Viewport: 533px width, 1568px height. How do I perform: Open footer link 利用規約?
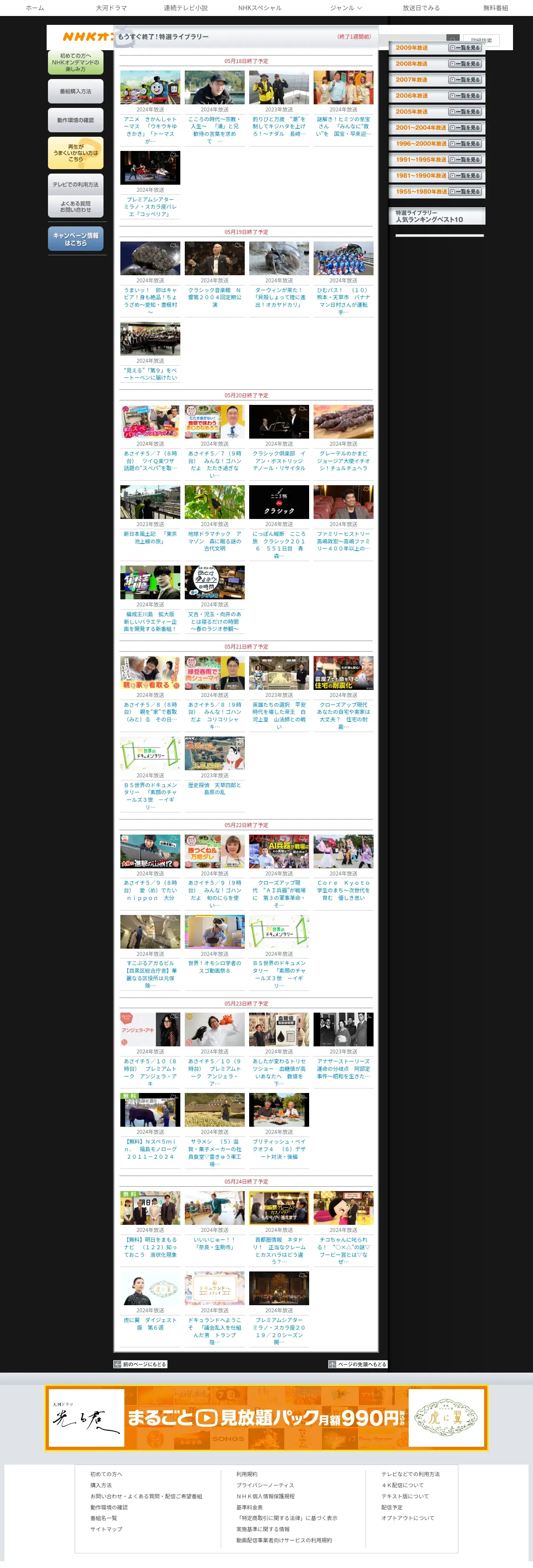247,1474
